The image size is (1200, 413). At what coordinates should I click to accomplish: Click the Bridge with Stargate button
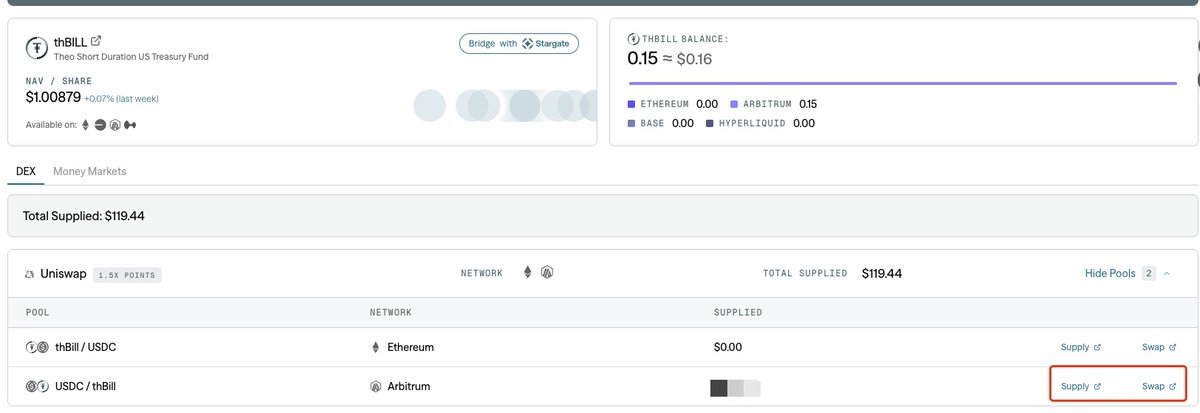tap(519, 44)
